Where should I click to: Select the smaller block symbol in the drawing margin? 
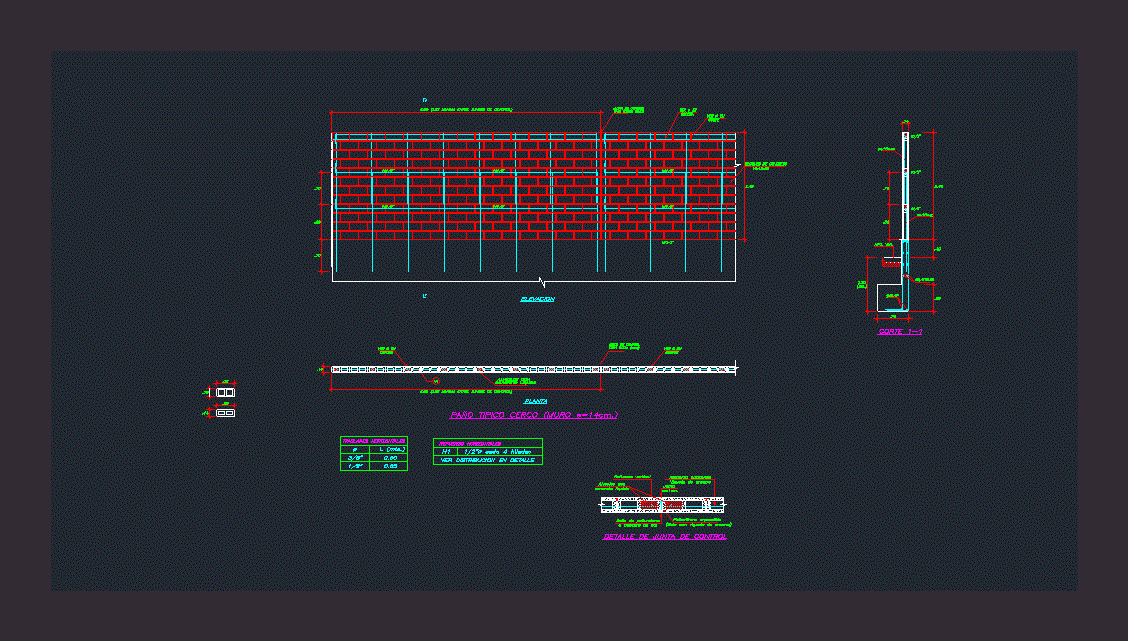click(225, 413)
